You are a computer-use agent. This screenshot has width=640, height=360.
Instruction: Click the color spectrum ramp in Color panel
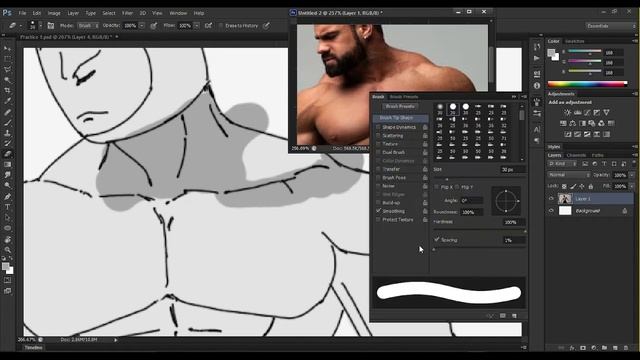click(x=587, y=84)
